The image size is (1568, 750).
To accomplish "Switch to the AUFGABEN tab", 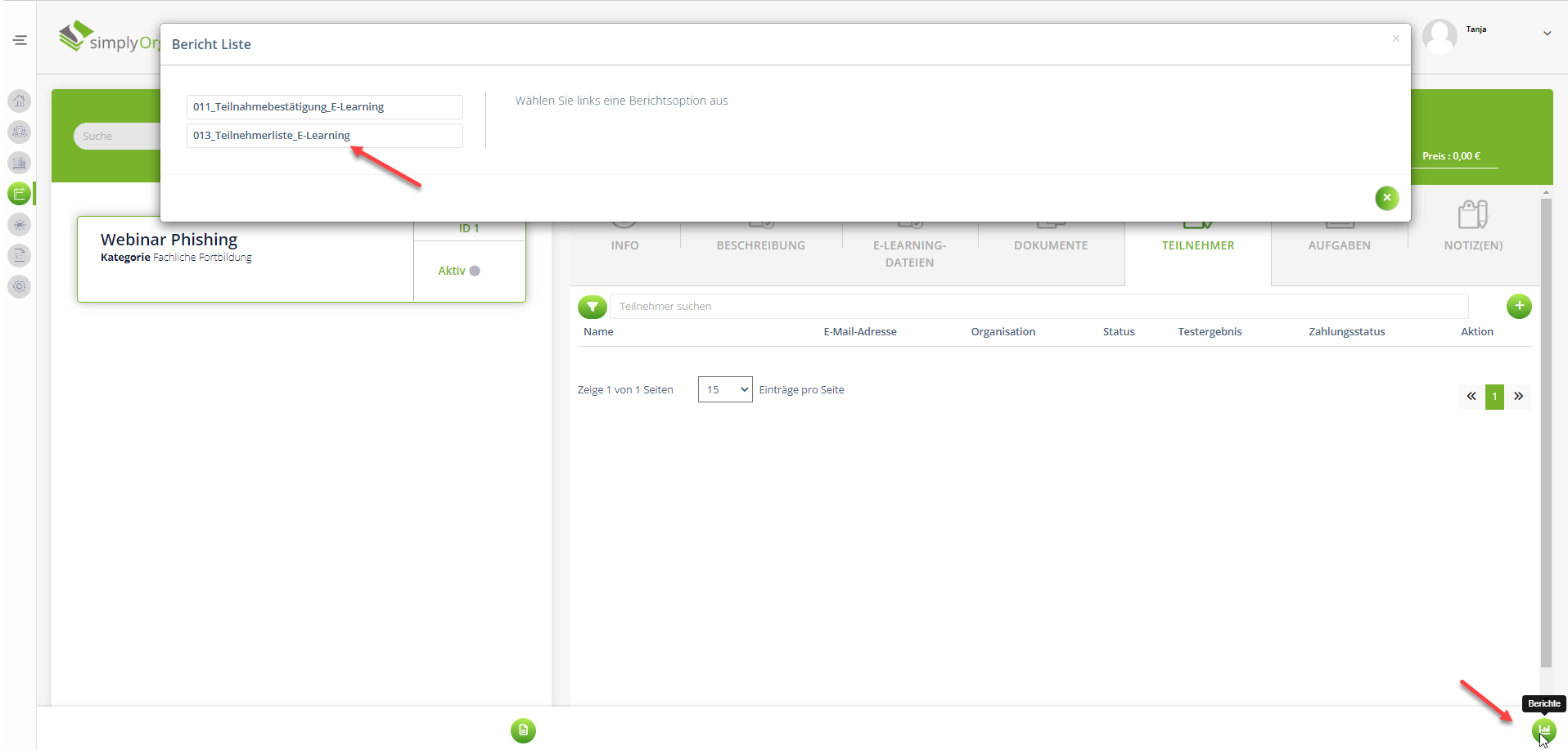I will coord(1339,245).
